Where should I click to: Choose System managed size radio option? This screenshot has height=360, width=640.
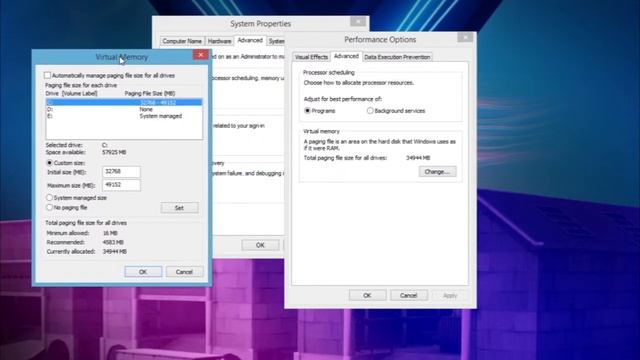49,198
